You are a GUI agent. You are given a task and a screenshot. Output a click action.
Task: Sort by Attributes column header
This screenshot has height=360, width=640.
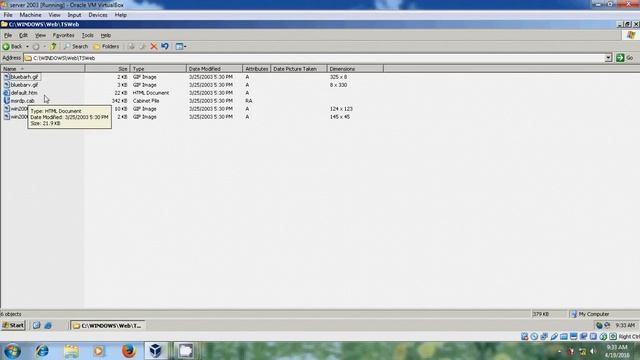(257, 69)
